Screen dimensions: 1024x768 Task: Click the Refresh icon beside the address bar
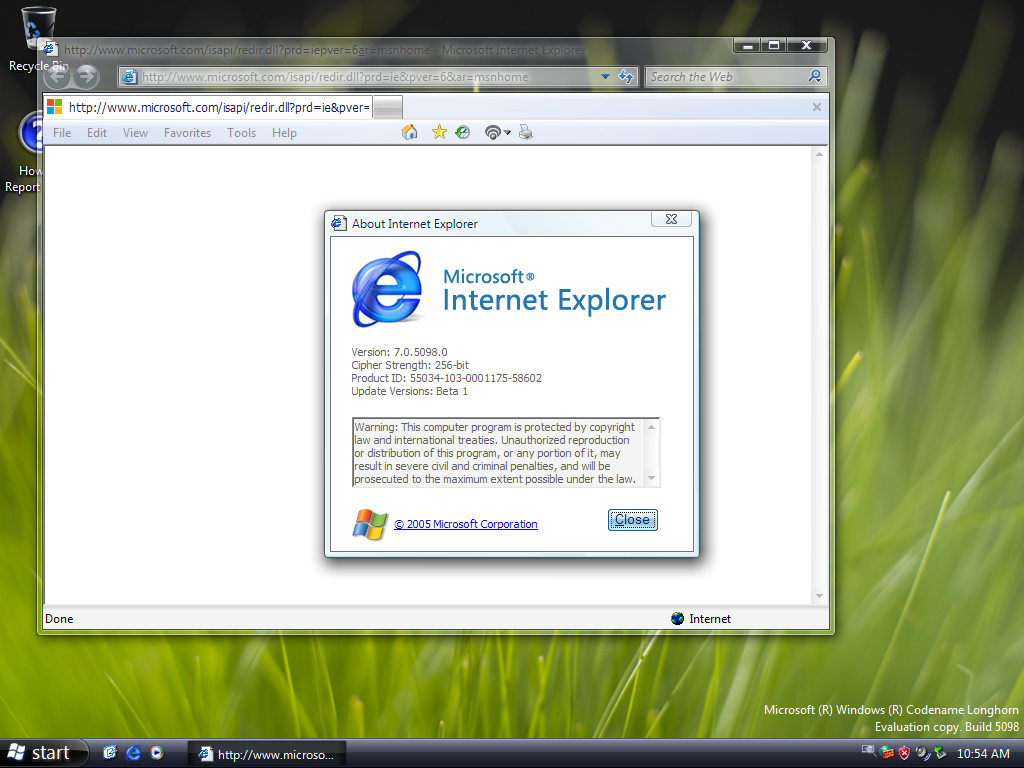[x=627, y=77]
